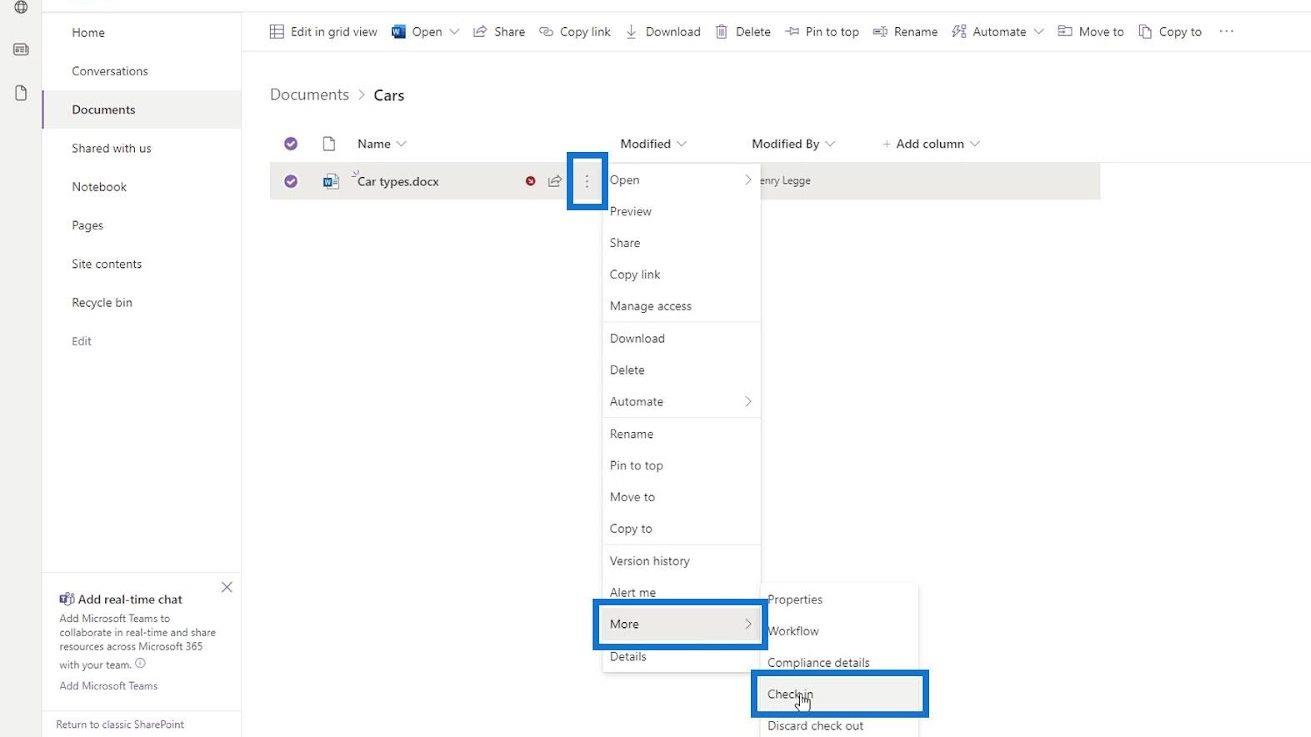The width and height of the screenshot is (1311, 737).
Task: Expand the More submenu item
Action: coord(681,624)
